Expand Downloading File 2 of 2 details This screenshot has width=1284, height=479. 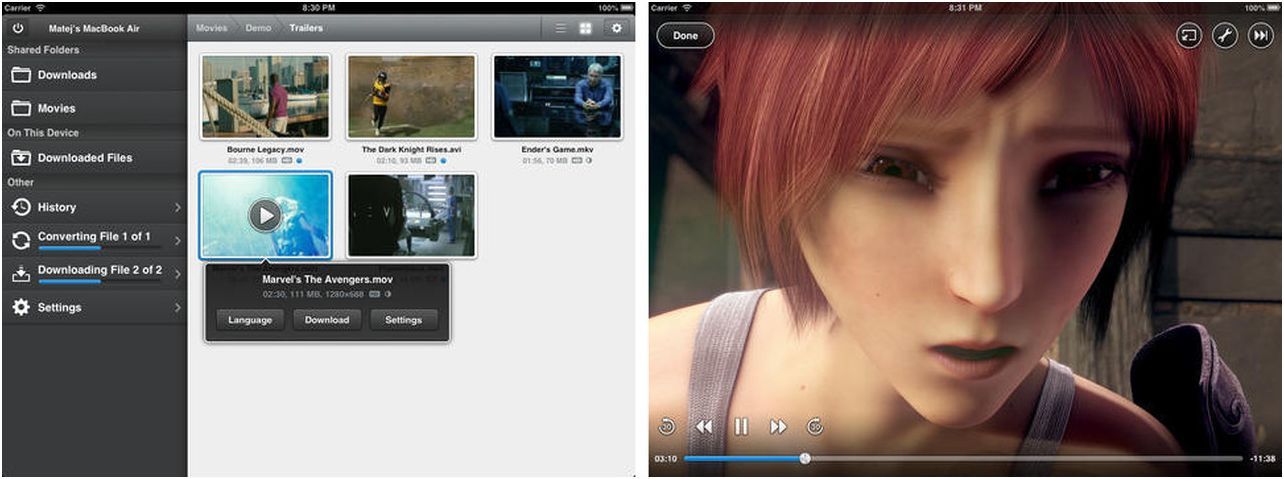(94, 272)
